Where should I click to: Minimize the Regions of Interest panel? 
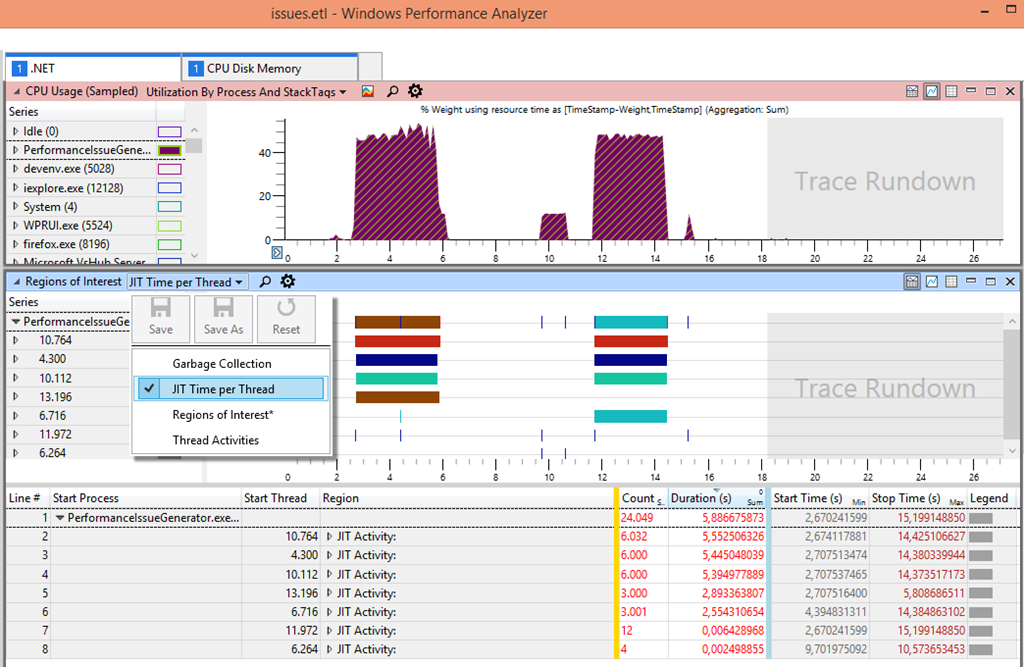point(971,282)
